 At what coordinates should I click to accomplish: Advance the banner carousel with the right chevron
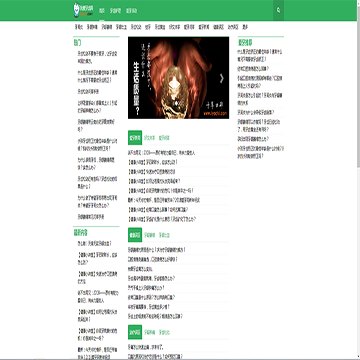pos(221,78)
